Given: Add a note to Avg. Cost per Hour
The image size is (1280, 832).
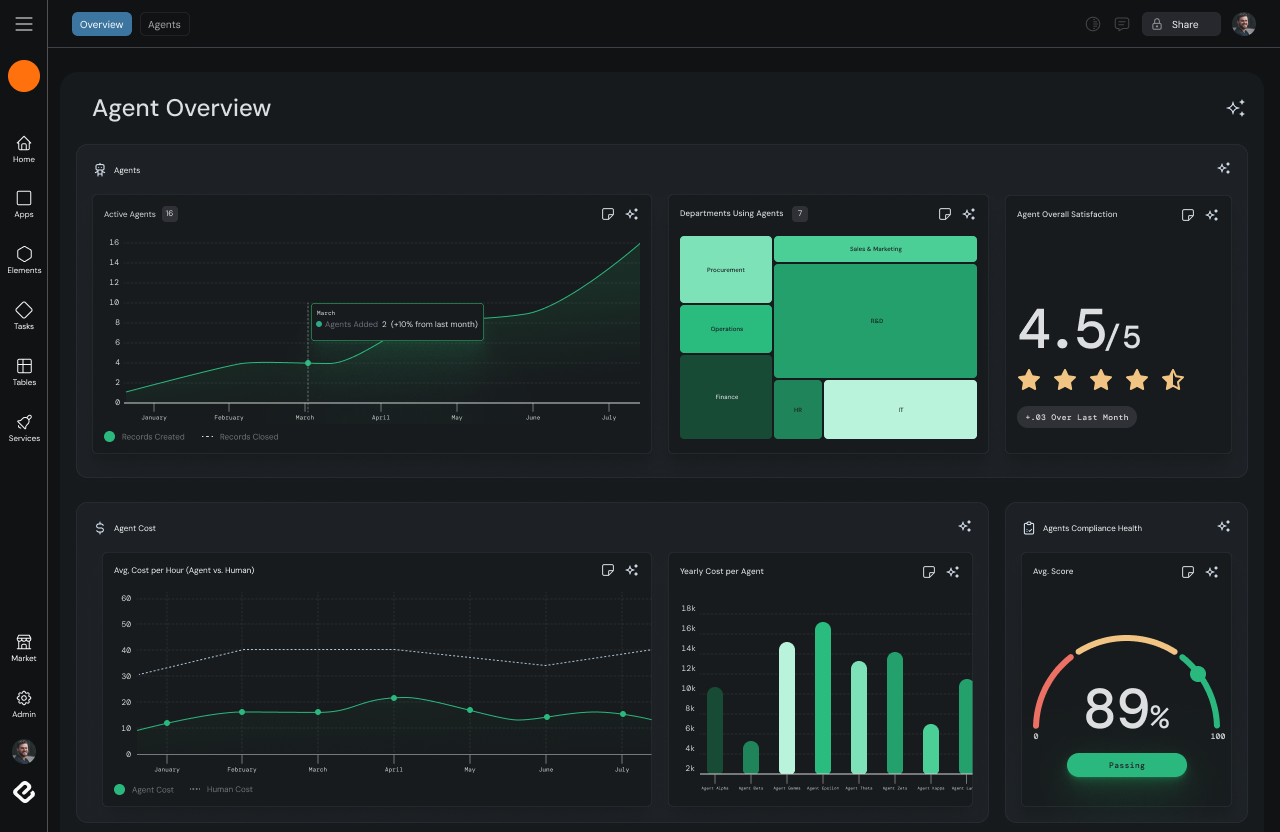Looking at the screenshot, I should (608, 570).
